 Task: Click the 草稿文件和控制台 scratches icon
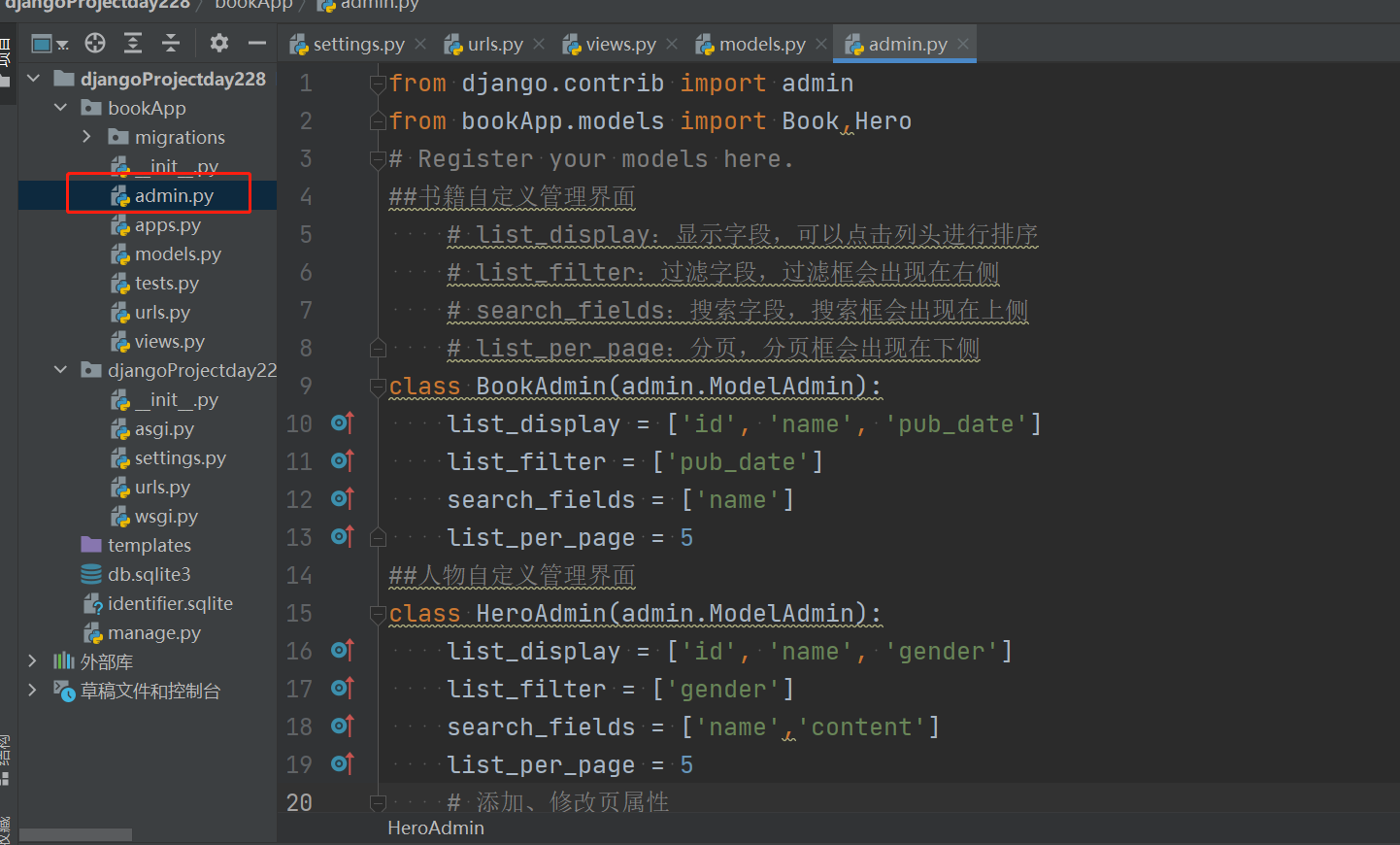click(x=64, y=691)
